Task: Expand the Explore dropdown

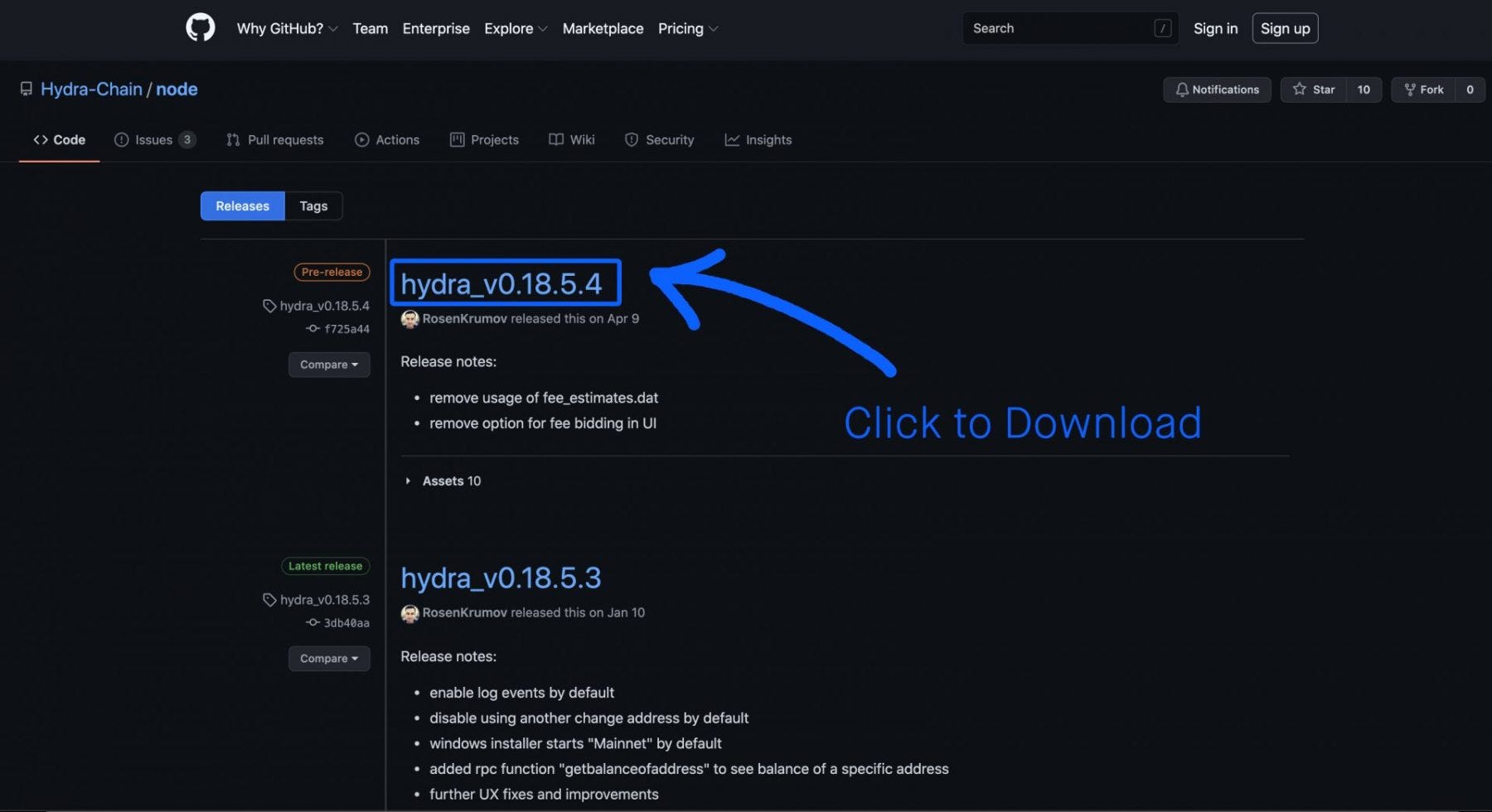Action: pyautogui.click(x=516, y=28)
